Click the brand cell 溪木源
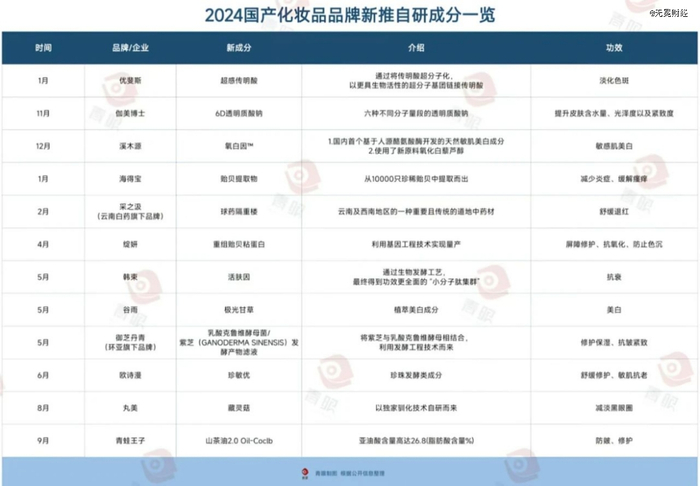 pyautogui.click(x=130, y=146)
